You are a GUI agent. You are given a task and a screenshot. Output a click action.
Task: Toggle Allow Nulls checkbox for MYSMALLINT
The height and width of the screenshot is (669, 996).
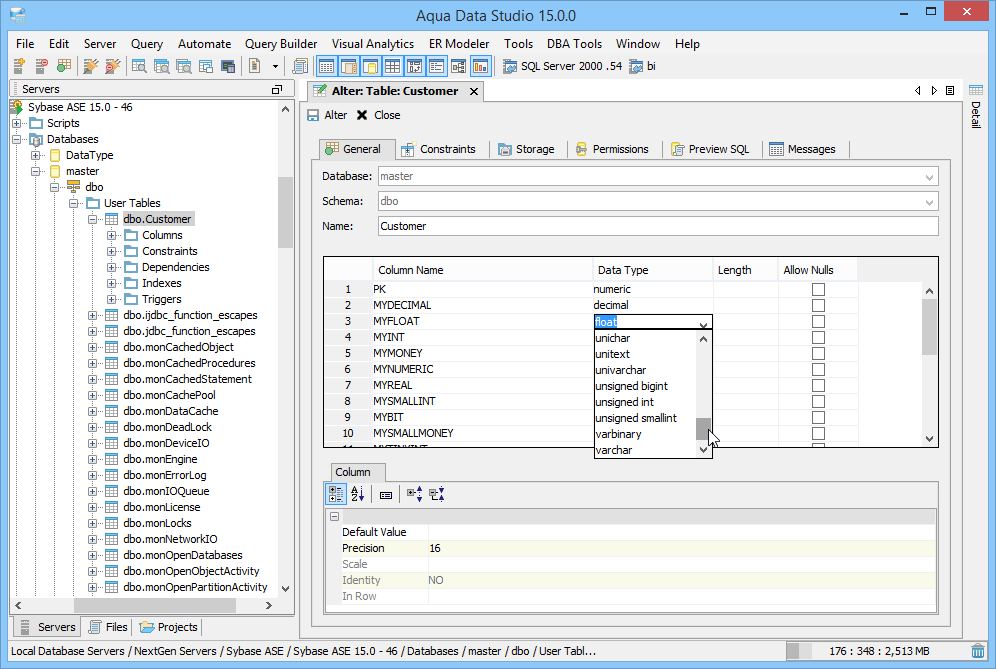[x=818, y=402]
